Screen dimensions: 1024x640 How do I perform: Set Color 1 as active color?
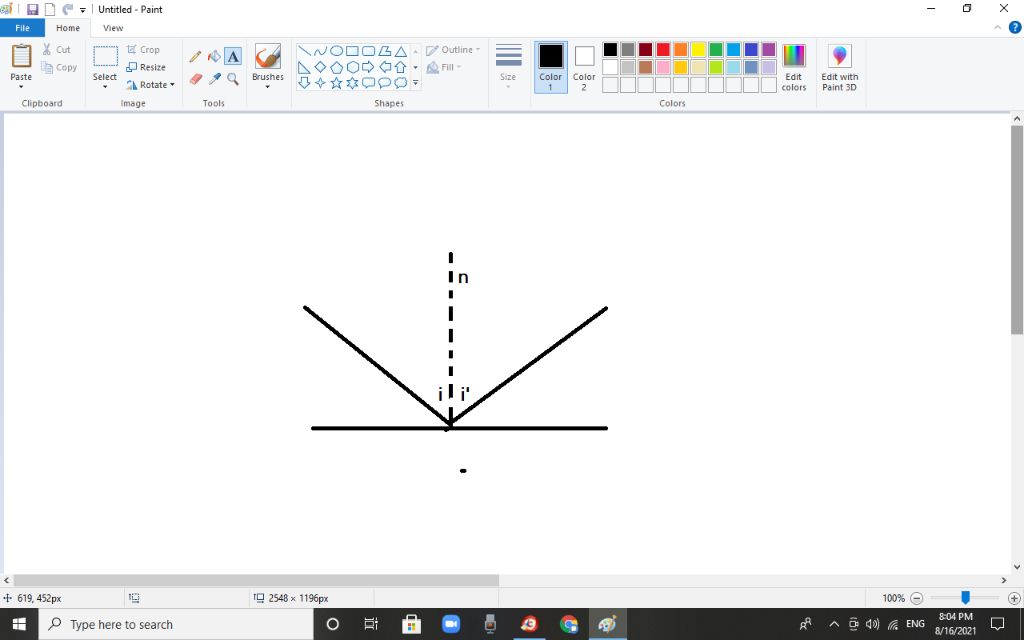[551, 67]
